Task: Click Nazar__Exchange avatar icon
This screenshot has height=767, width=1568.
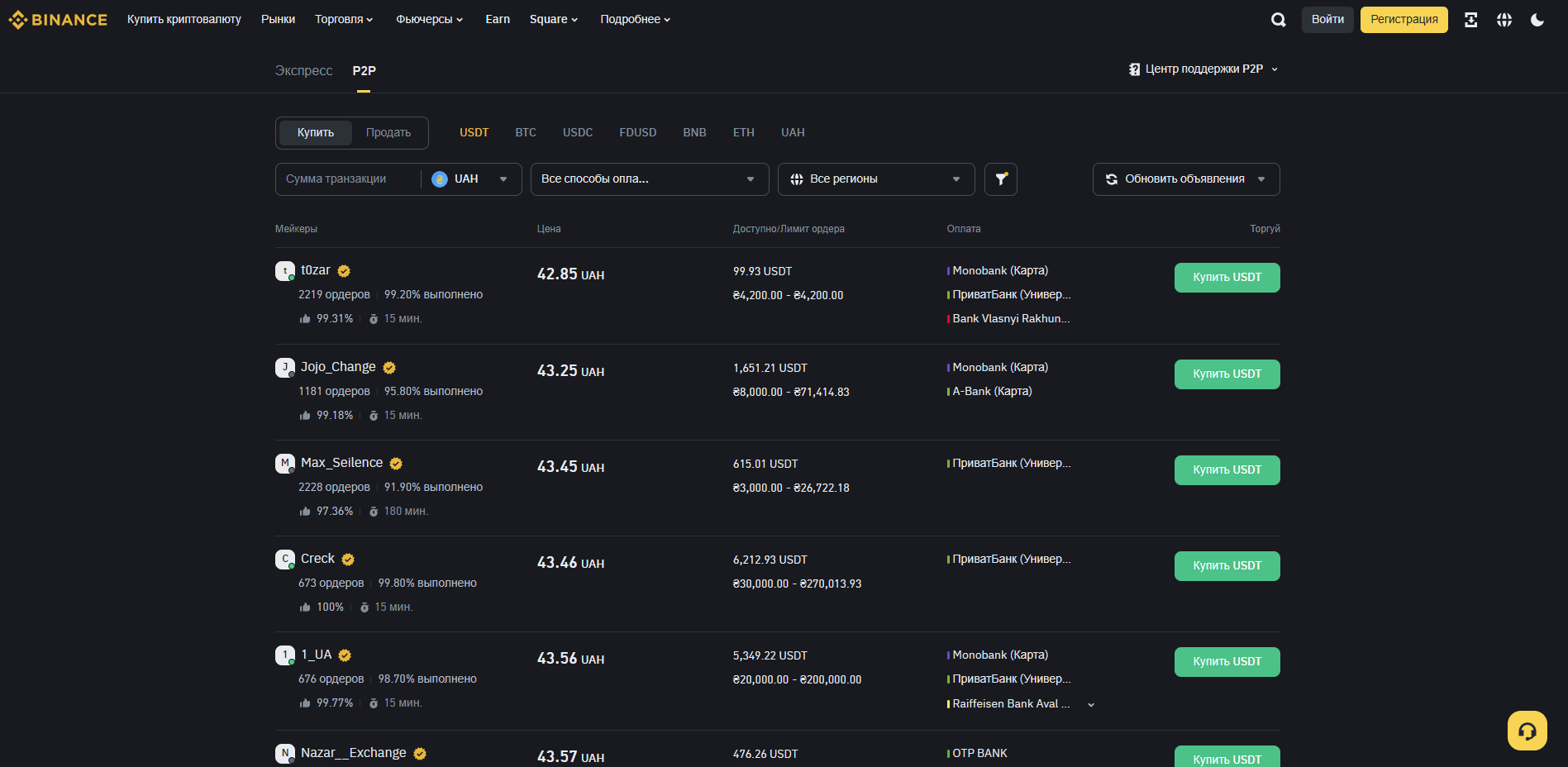Action: [285, 753]
